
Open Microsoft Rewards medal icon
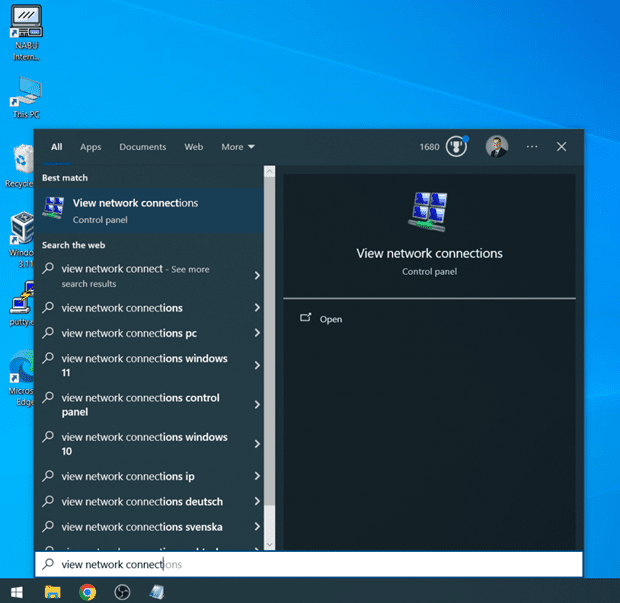(457, 146)
